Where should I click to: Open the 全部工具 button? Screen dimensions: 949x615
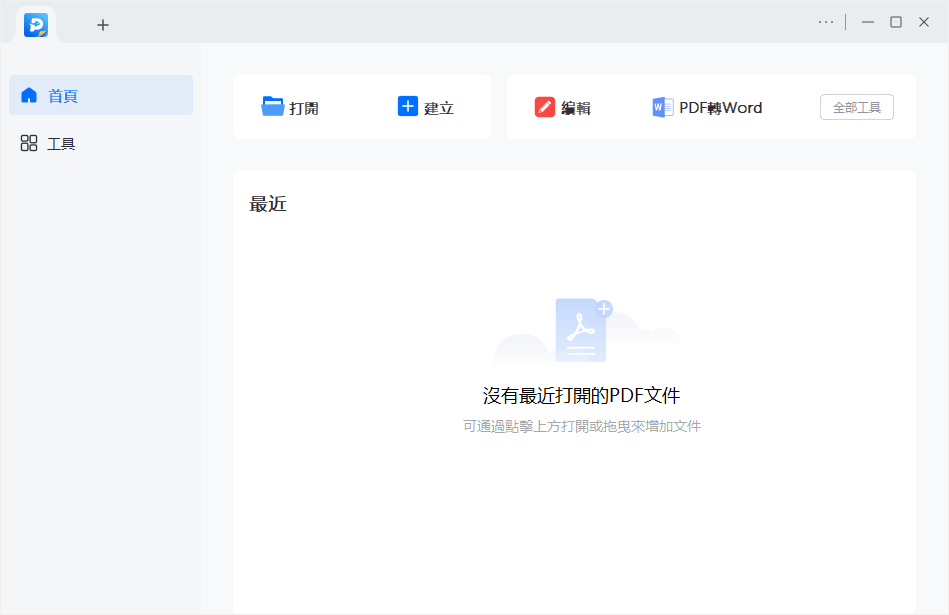coord(856,107)
